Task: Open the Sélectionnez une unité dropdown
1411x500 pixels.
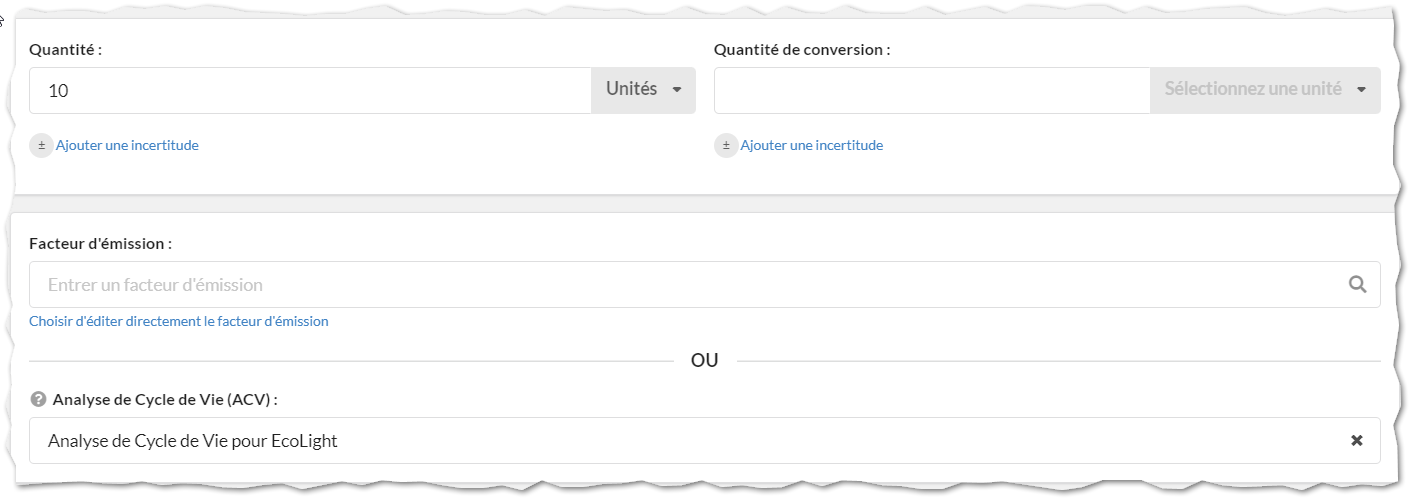Action: click(x=1265, y=90)
